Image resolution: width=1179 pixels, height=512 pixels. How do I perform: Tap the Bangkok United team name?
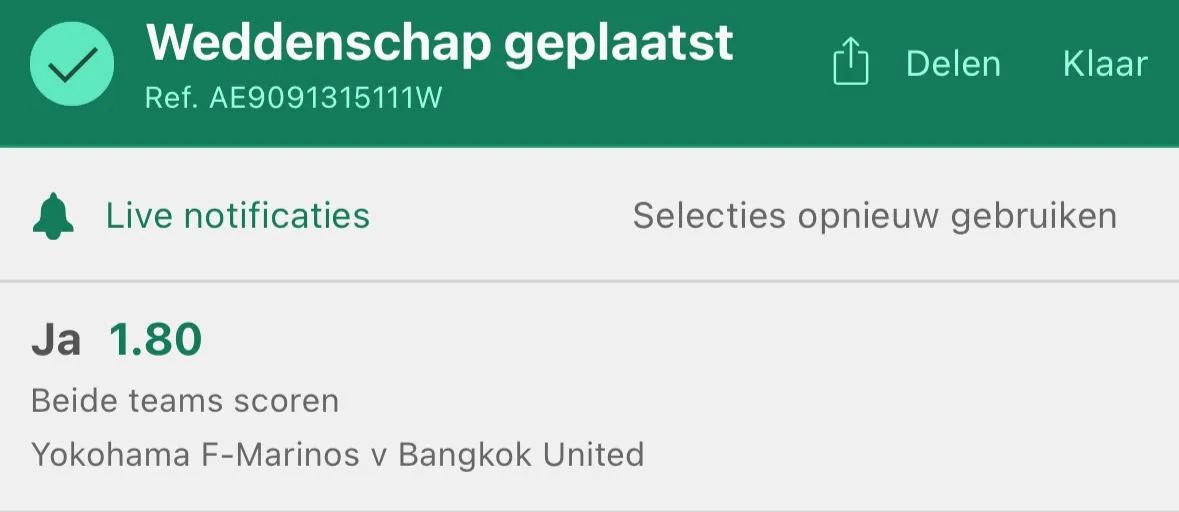521,455
